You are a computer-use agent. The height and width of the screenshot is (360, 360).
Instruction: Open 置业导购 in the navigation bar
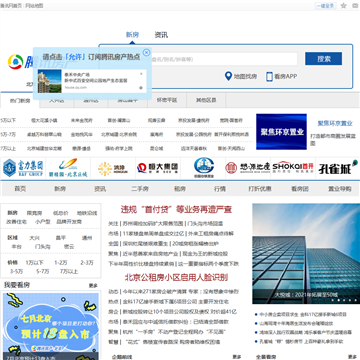point(340,189)
